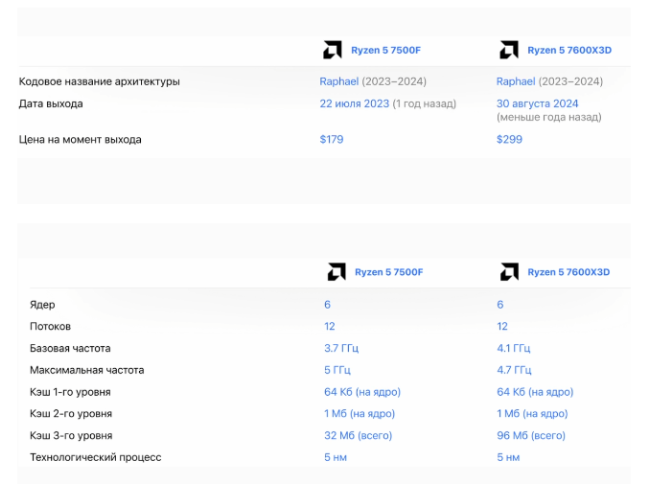Click base frequency value '3.7 ГГц'
This screenshot has height=486, width=668.
pyautogui.click(x=341, y=348)
